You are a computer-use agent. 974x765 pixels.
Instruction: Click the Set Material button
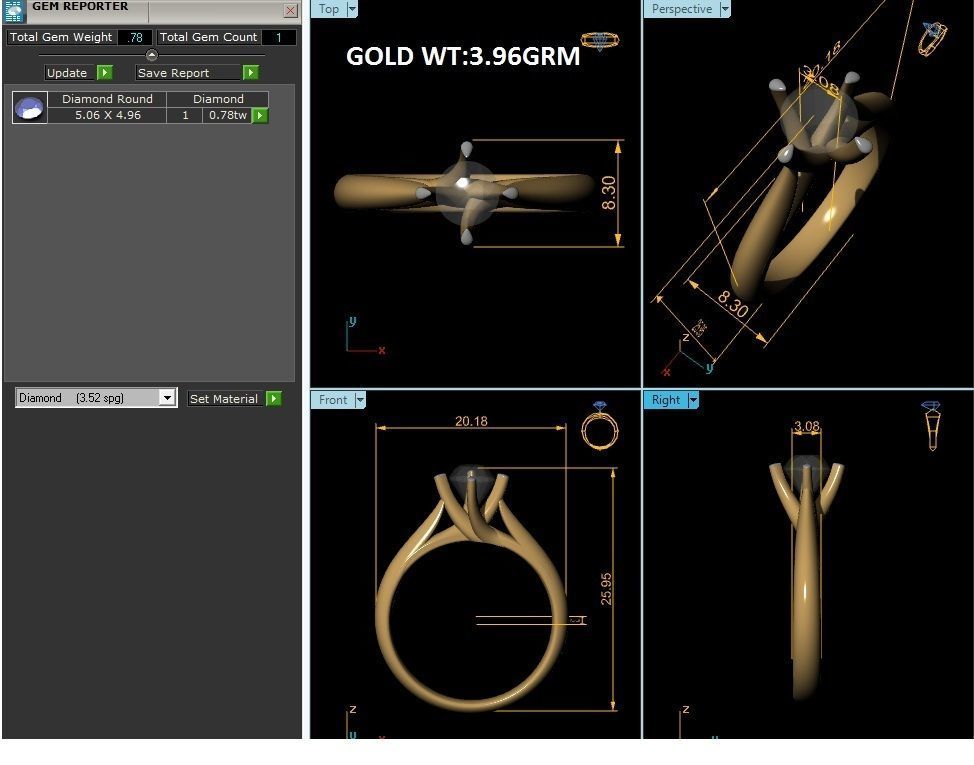[225, 399]
